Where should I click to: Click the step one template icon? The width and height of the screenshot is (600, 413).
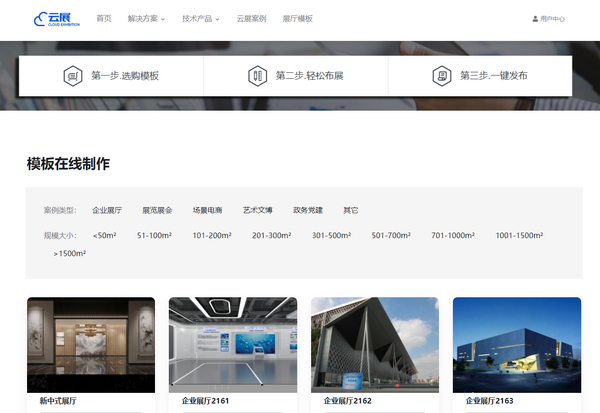tap(72, 76)
